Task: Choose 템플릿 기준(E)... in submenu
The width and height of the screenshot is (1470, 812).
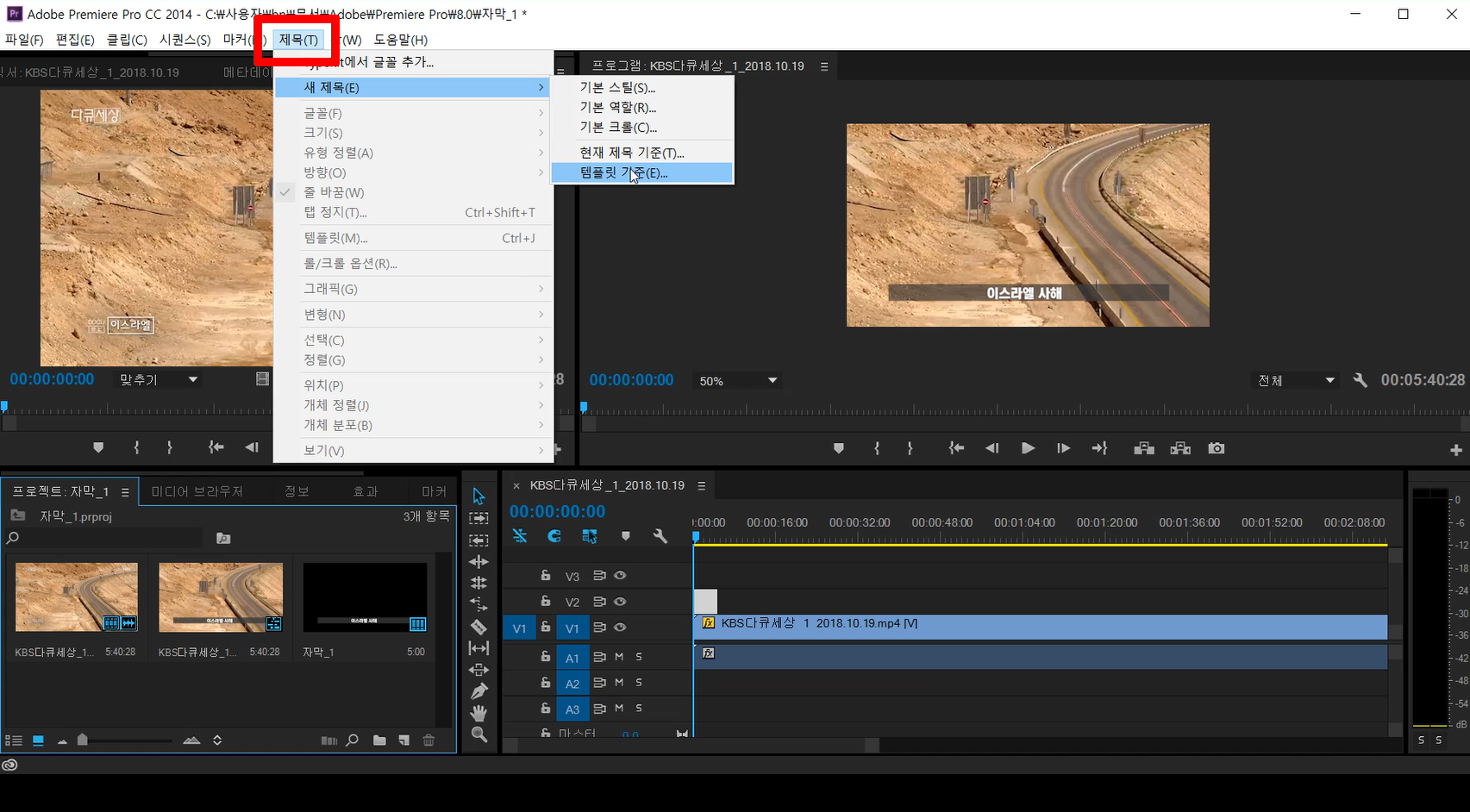Action: (x=642, y=173)
